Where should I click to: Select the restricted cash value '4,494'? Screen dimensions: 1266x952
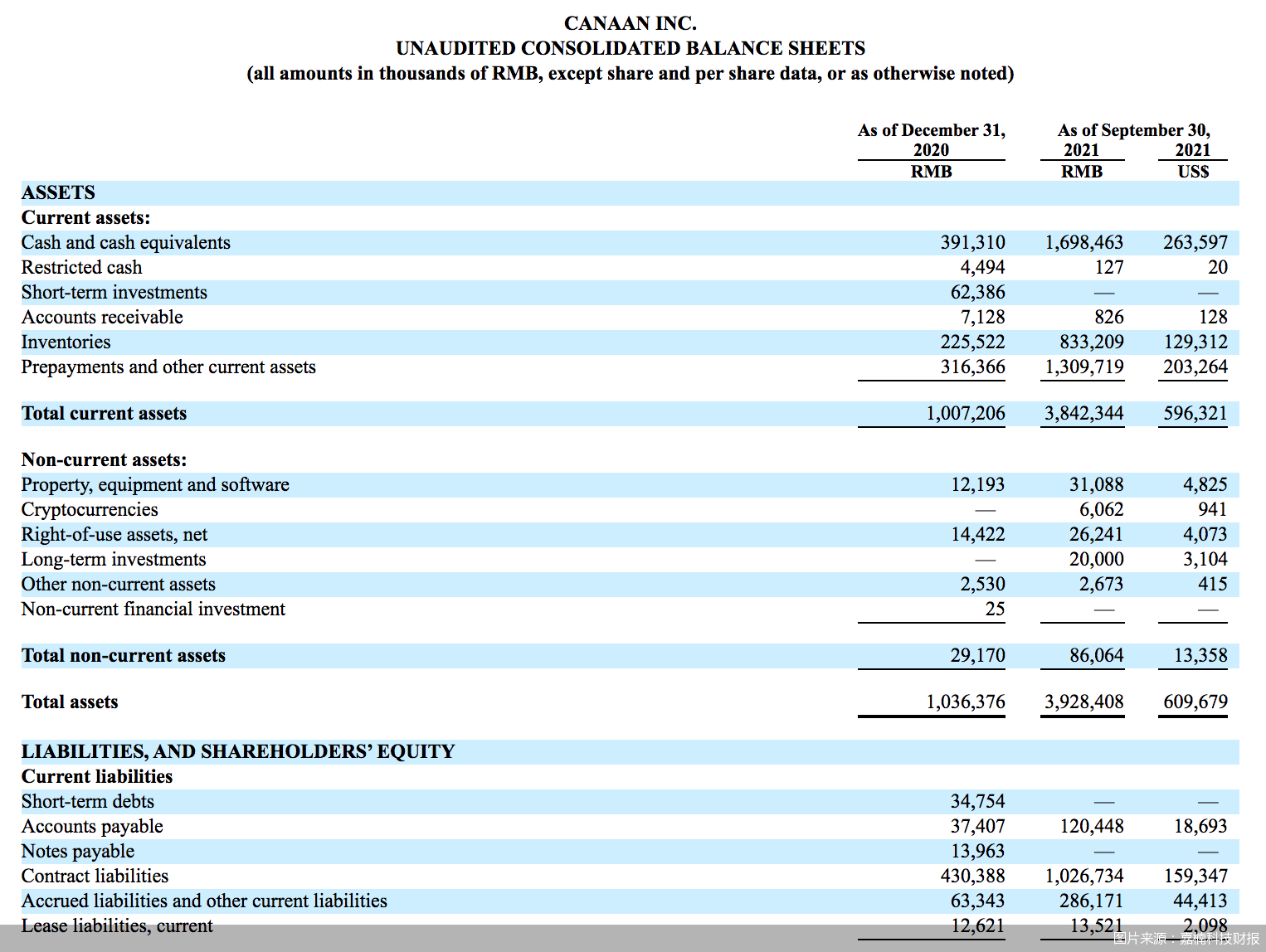[982, 267]
